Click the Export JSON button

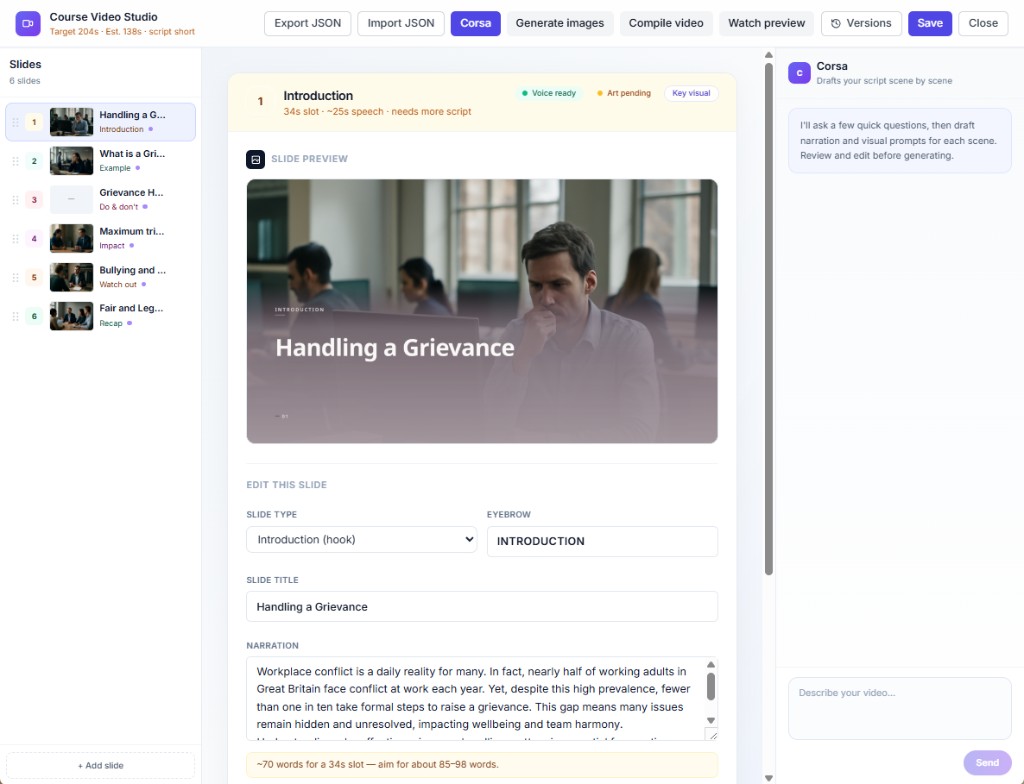point(308,24)
